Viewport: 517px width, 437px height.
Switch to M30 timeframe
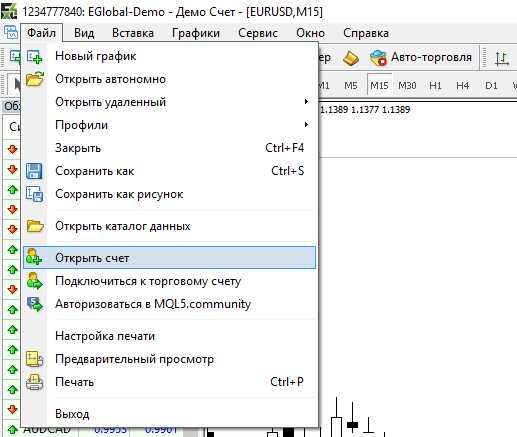pyautogui.click(x=407, y=86)
